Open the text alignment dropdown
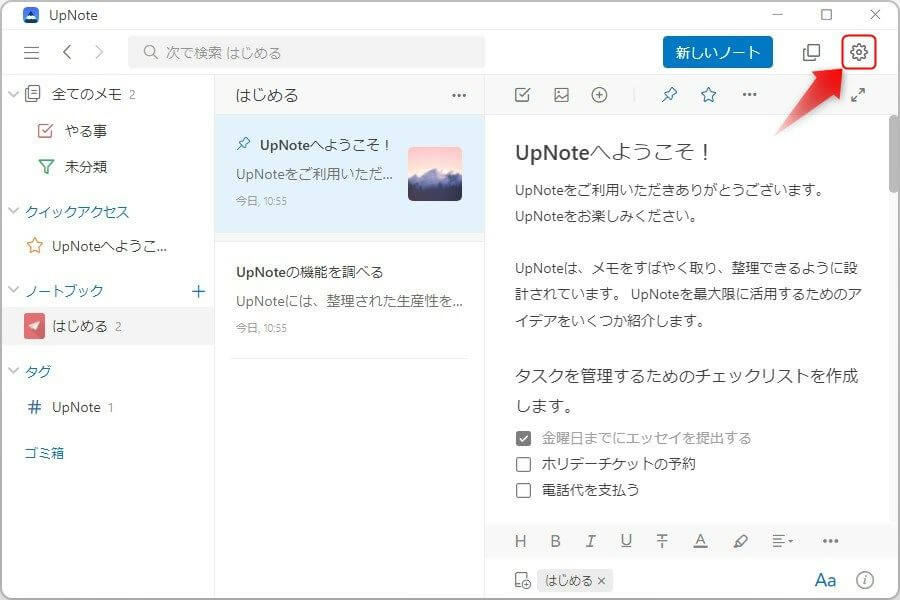Image resolution: width=900 pixels, height=600 pixels. (x=782, y=541)
